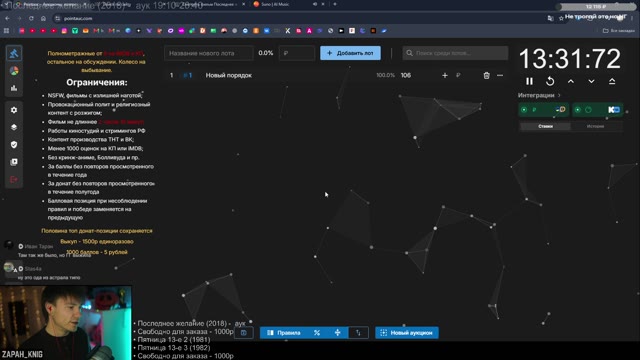The width and height of the screenshot is (640, 360).
Task: Add time with the up chevron
Action: 571,81
